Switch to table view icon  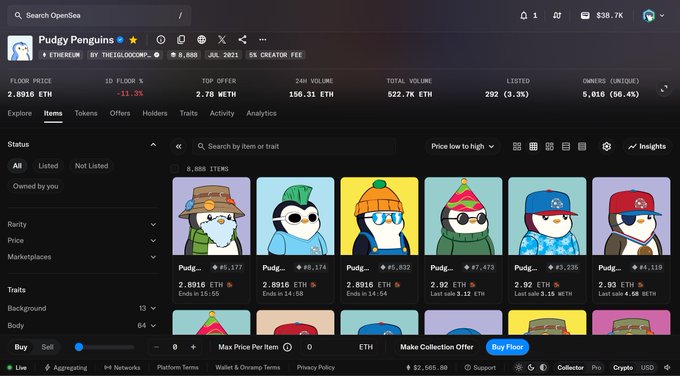click(582, 147)
